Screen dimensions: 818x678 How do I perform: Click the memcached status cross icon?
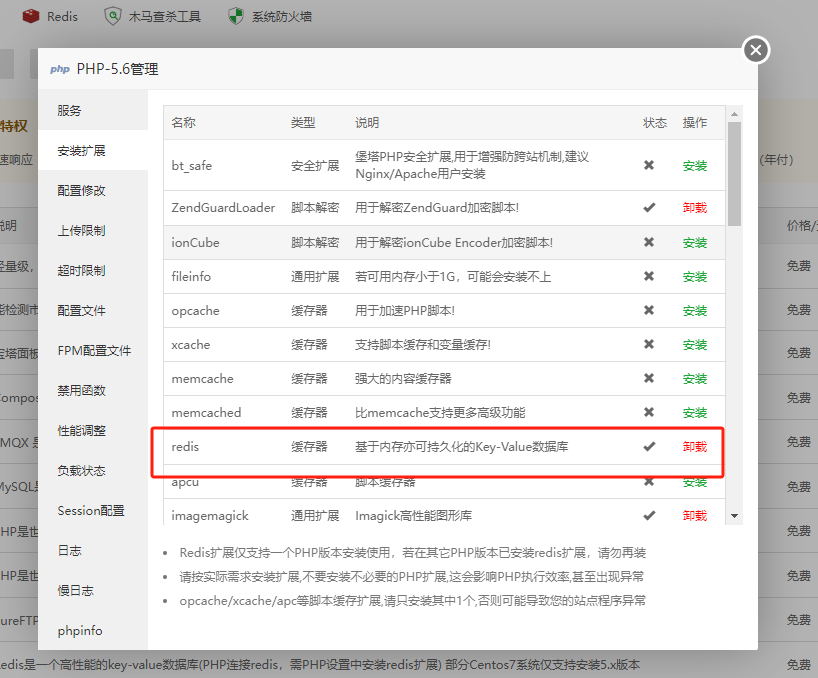[649, 412]
